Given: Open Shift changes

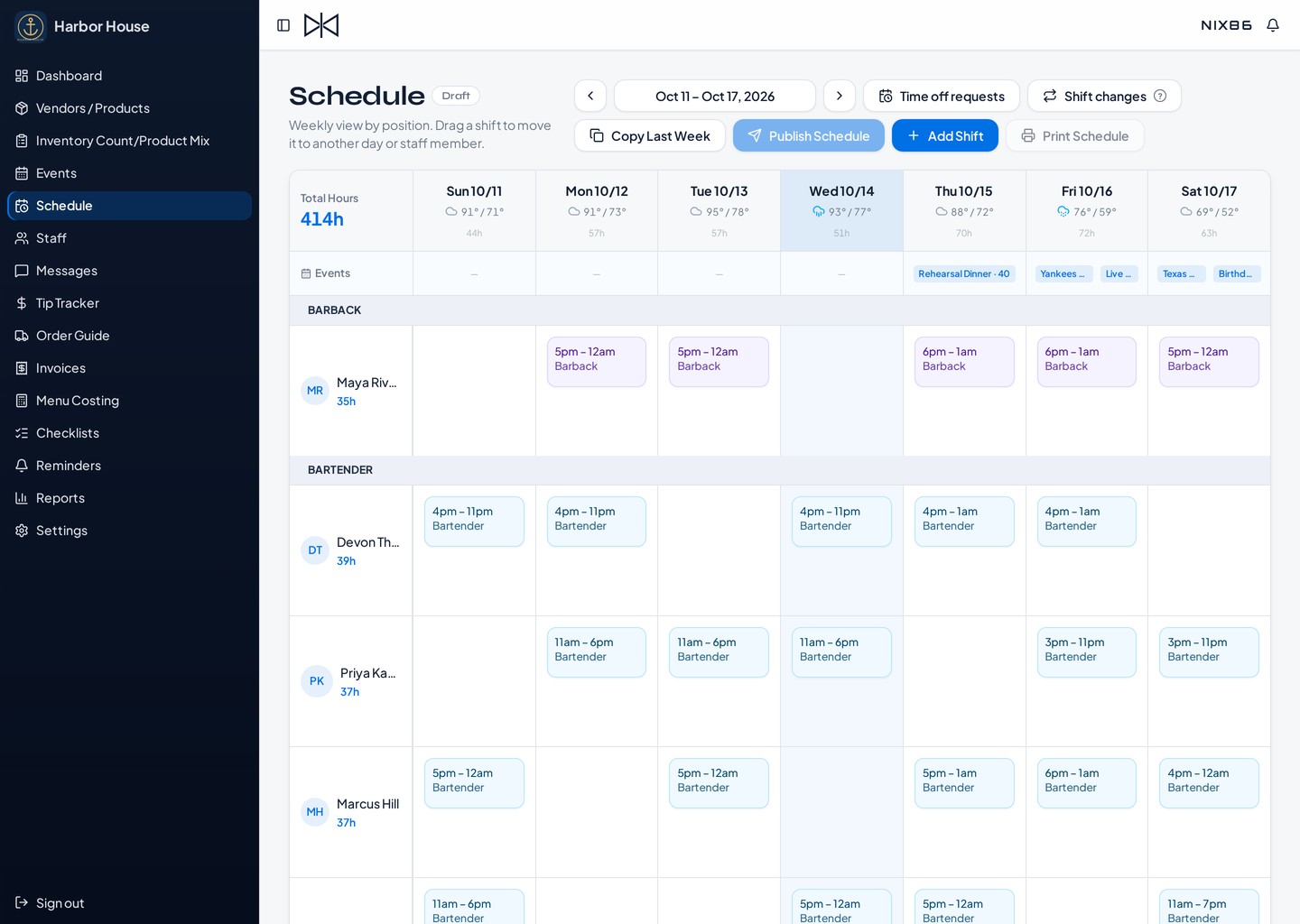Looking at the screenshot, I should [x=1104, y=96].
